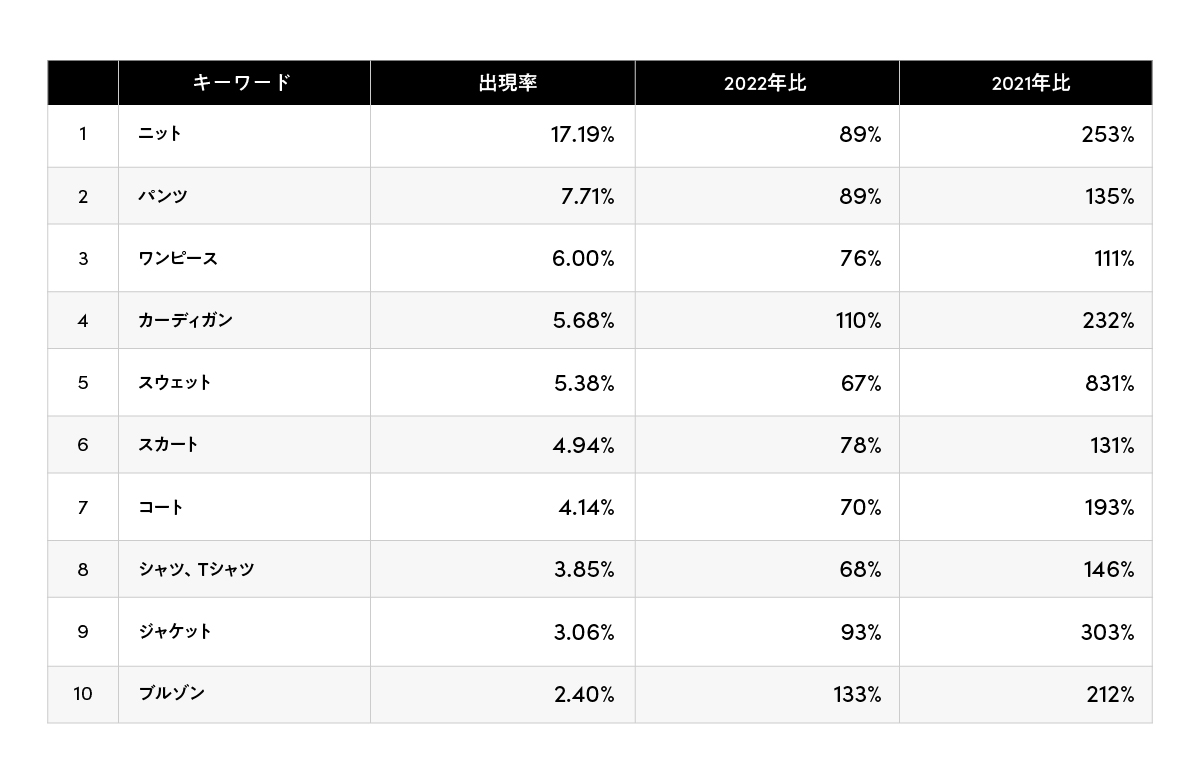
Task: Click the ジャケット keyword cell
Action: point(175,632)
